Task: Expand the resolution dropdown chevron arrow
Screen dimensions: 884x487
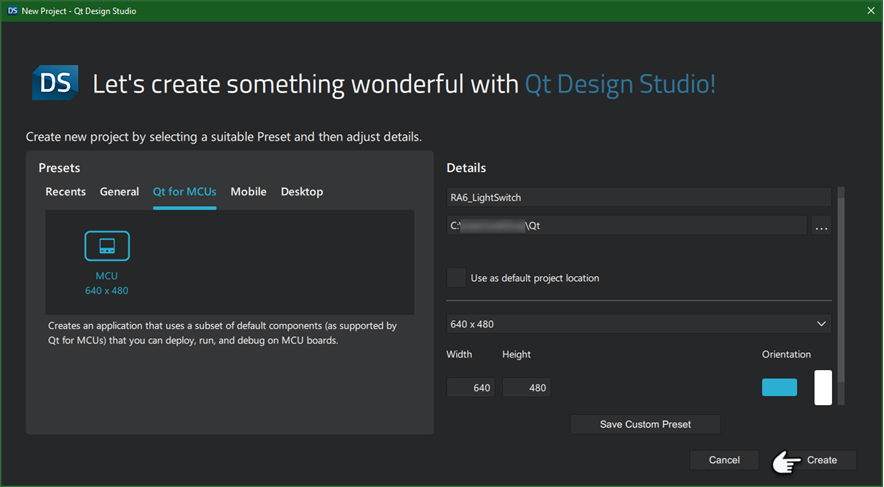Action: pyautogui.click(x=821, y=324)
